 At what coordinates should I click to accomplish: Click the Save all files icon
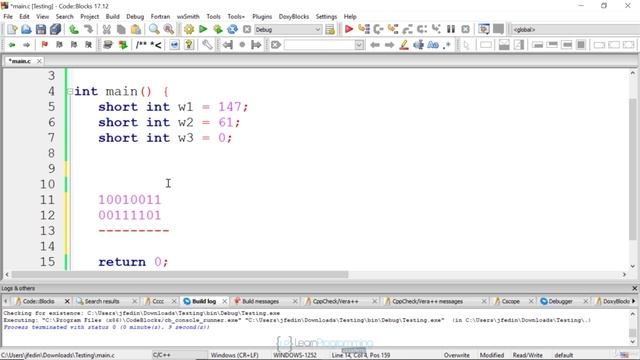[x=55, y=29]
